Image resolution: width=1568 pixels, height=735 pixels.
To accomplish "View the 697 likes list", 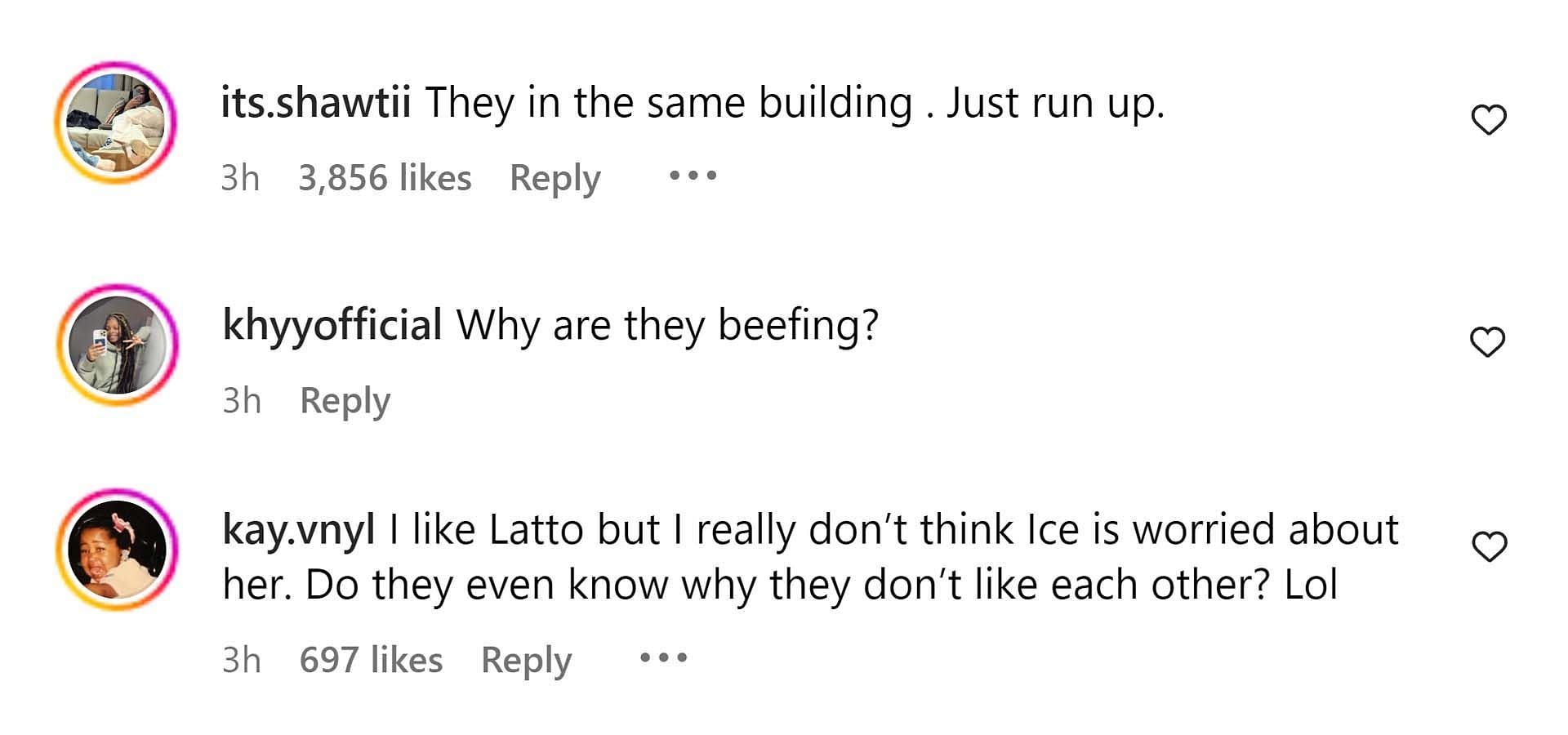I will [x=371, y=660].
